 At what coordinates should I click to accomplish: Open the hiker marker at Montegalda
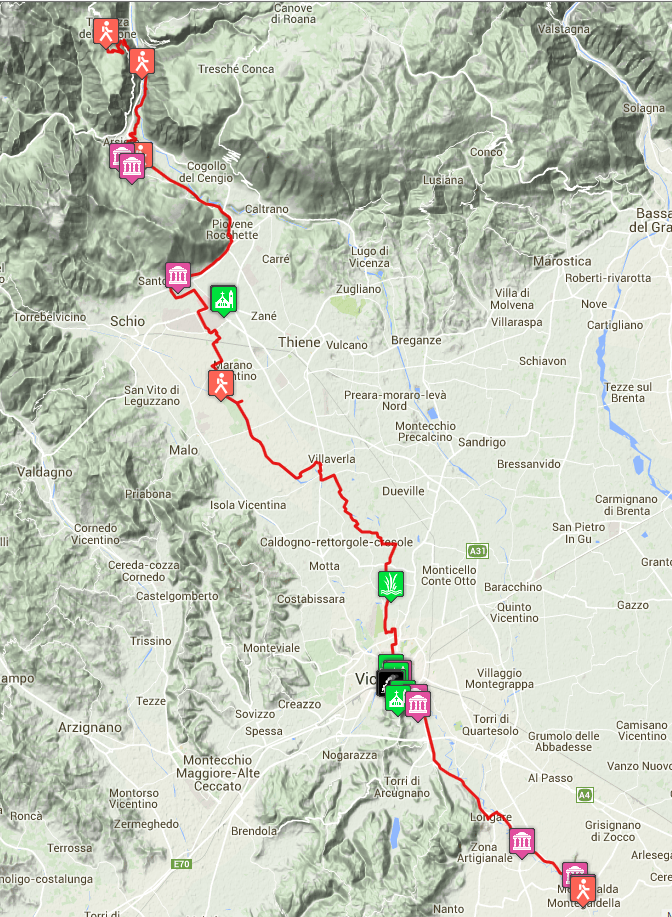click(583, 889)
